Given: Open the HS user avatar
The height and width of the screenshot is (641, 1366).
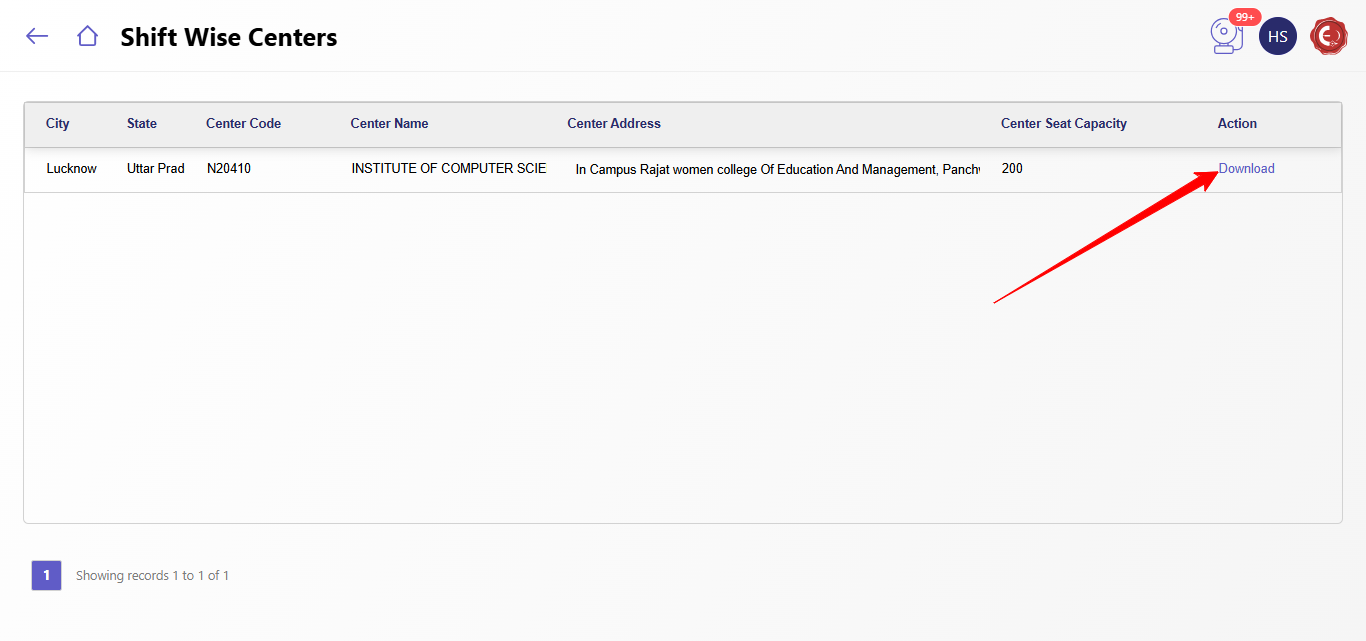Looking at the screenshot, I should click(1277, 36).
